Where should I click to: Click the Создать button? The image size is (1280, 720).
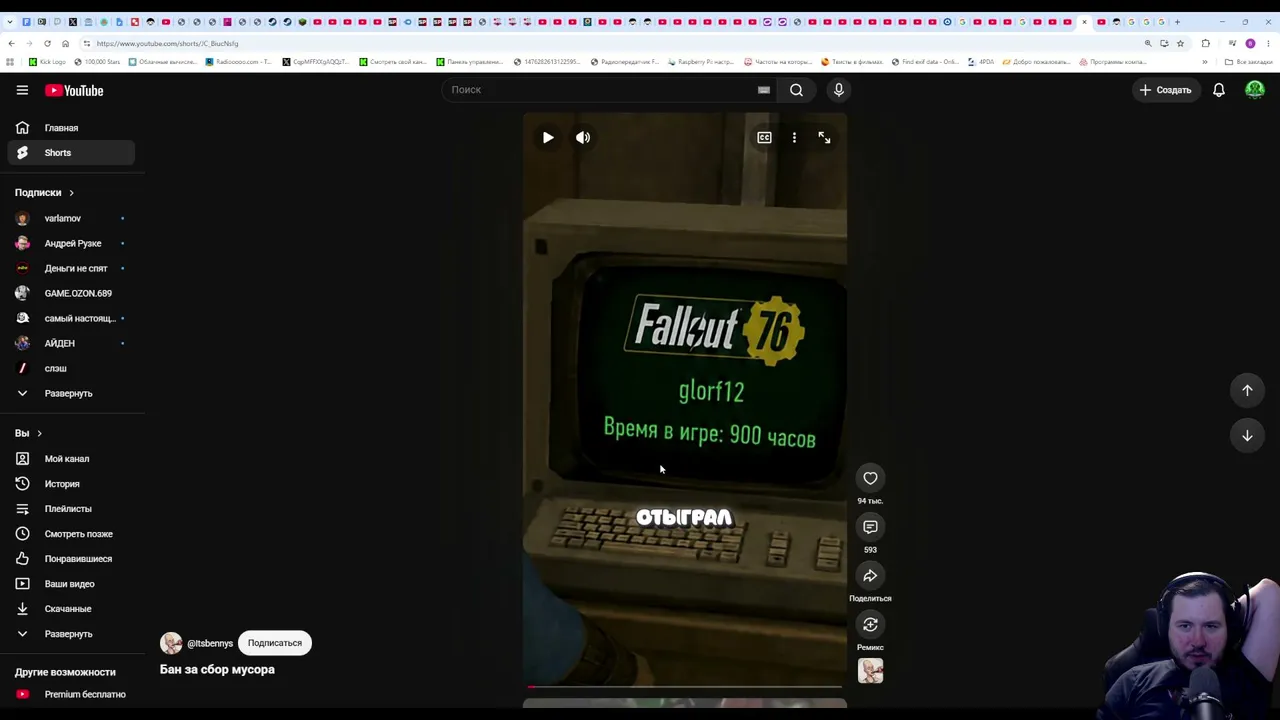[x=1166, y=90]
